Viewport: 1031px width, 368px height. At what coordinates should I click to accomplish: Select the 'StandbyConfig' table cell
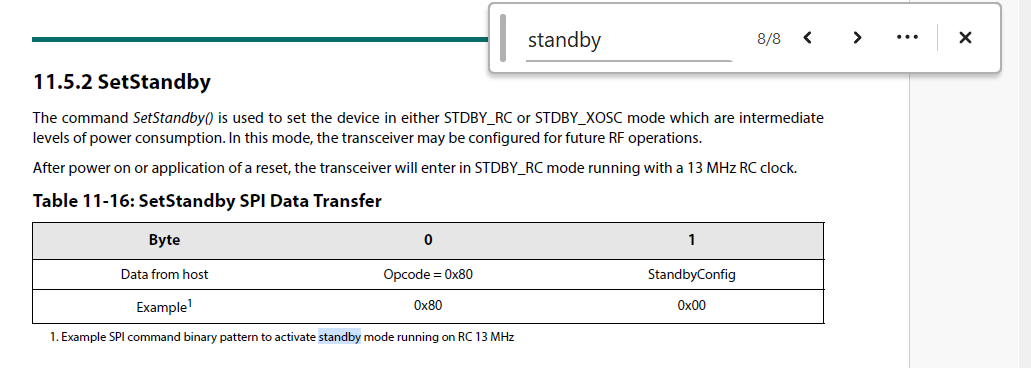point(691,274)
